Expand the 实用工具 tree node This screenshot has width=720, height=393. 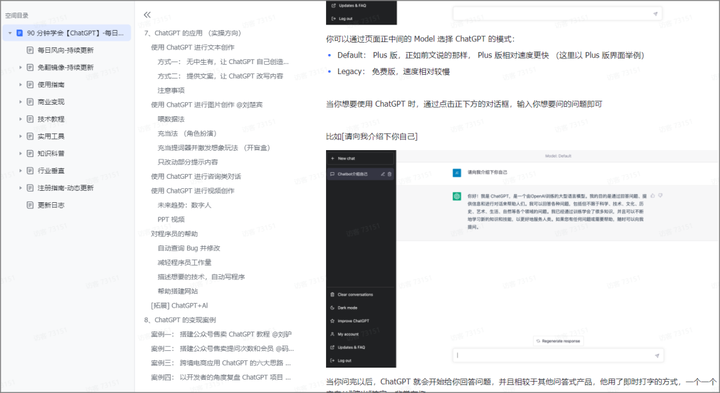[x=20, y=136]
